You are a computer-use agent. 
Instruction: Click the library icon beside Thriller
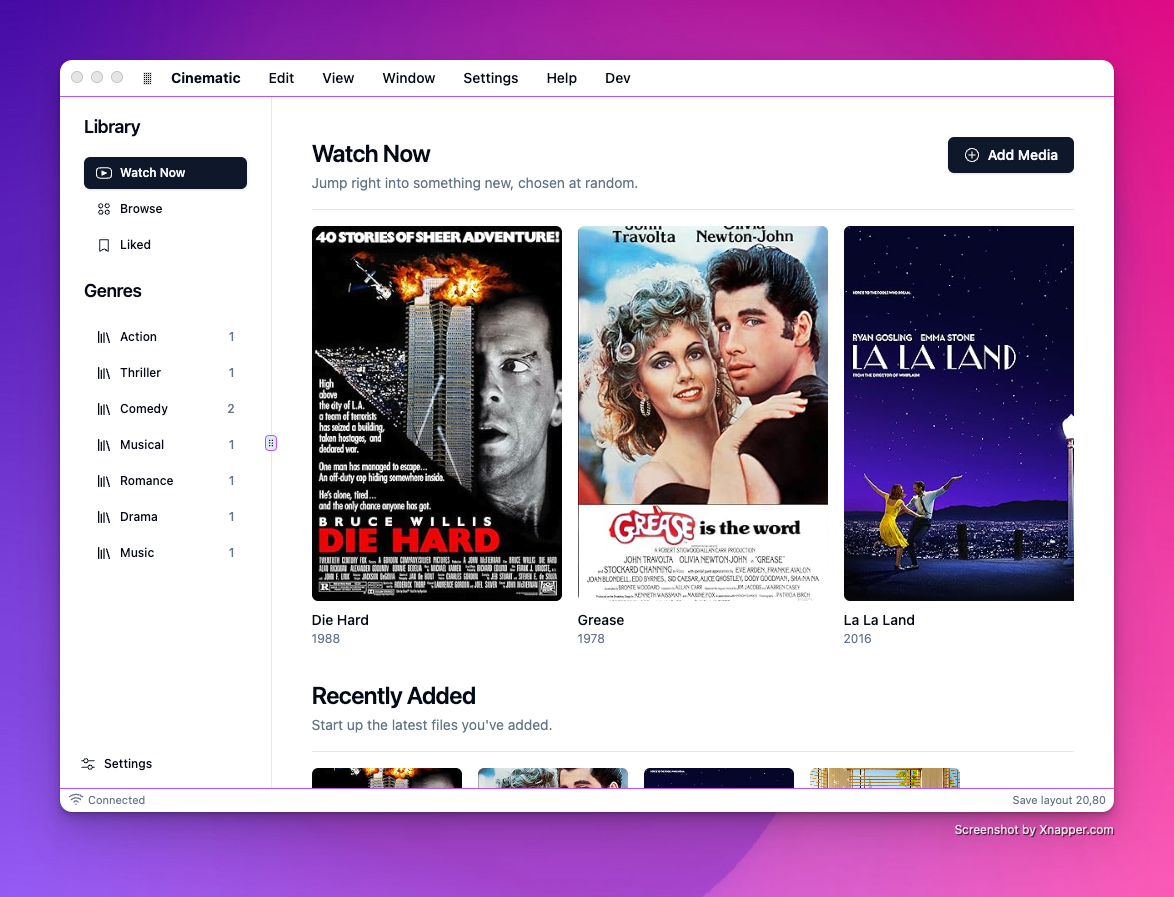[104, 373]
